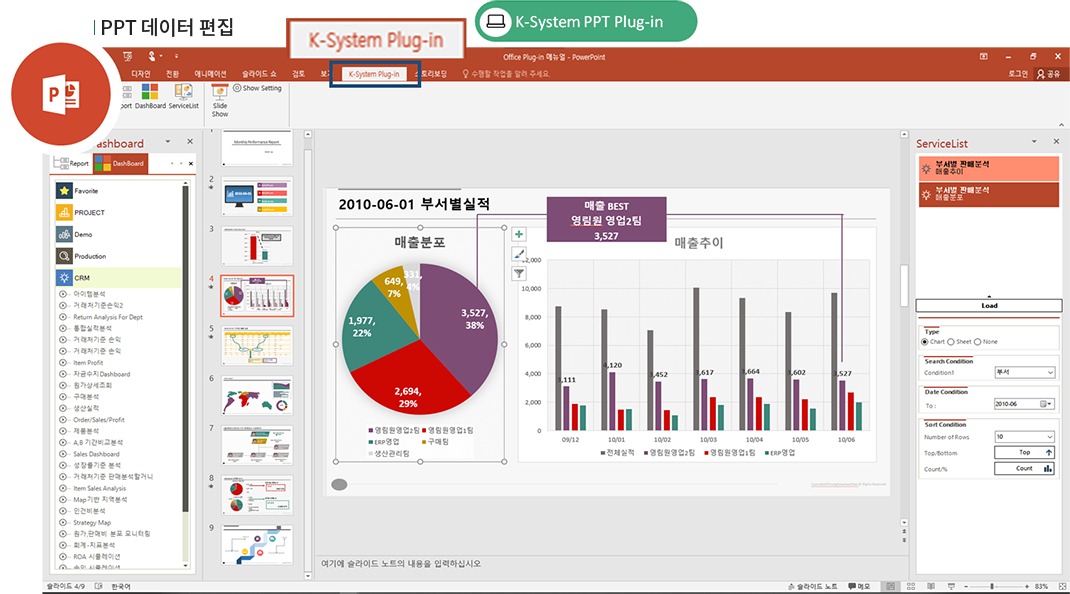Select 부서별 판매분석 매출분포 service item
Image resolution: width=1070 pixels, height=594 pixels.
989,194
